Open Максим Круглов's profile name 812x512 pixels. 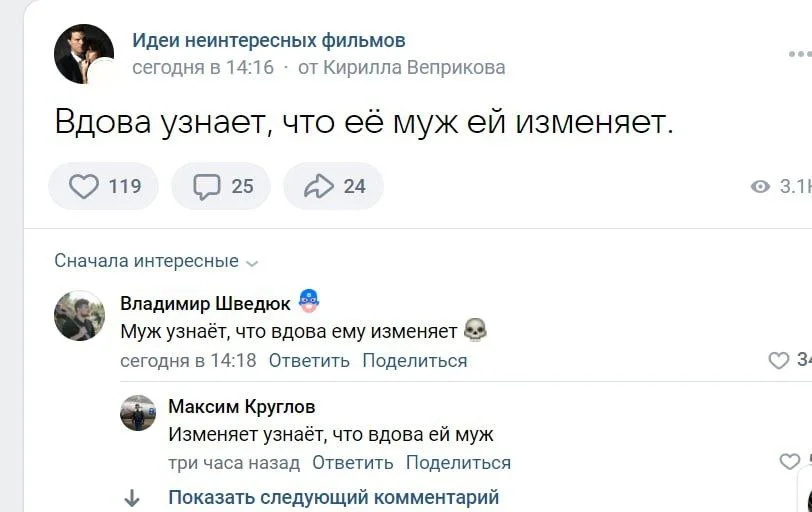[241, 406]
